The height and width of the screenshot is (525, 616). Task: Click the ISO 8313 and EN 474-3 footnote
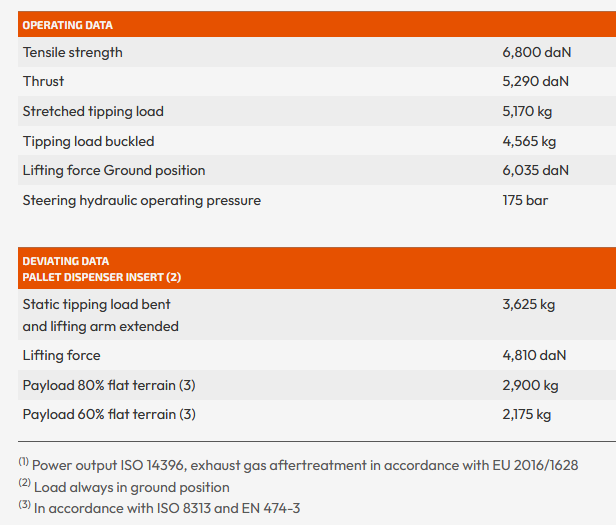point(166,508)
